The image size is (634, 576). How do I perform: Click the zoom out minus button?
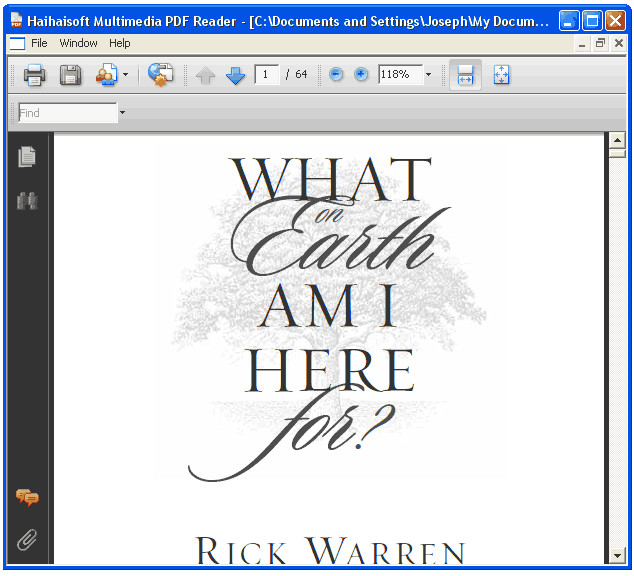pos(336,74)
